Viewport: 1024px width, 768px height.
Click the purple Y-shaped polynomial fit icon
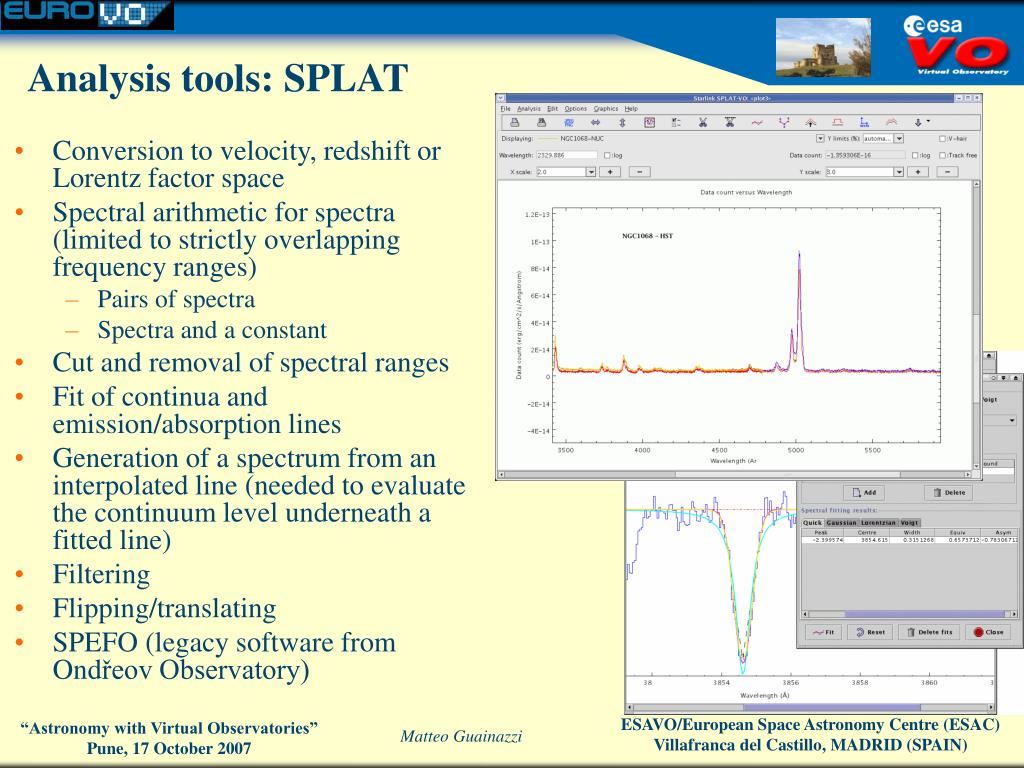(x=784, y=122)
